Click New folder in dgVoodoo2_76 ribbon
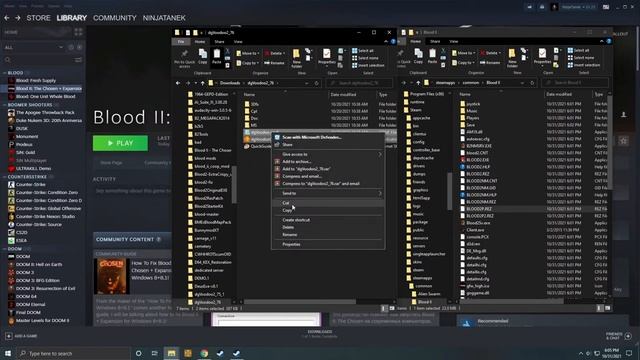 296,59
